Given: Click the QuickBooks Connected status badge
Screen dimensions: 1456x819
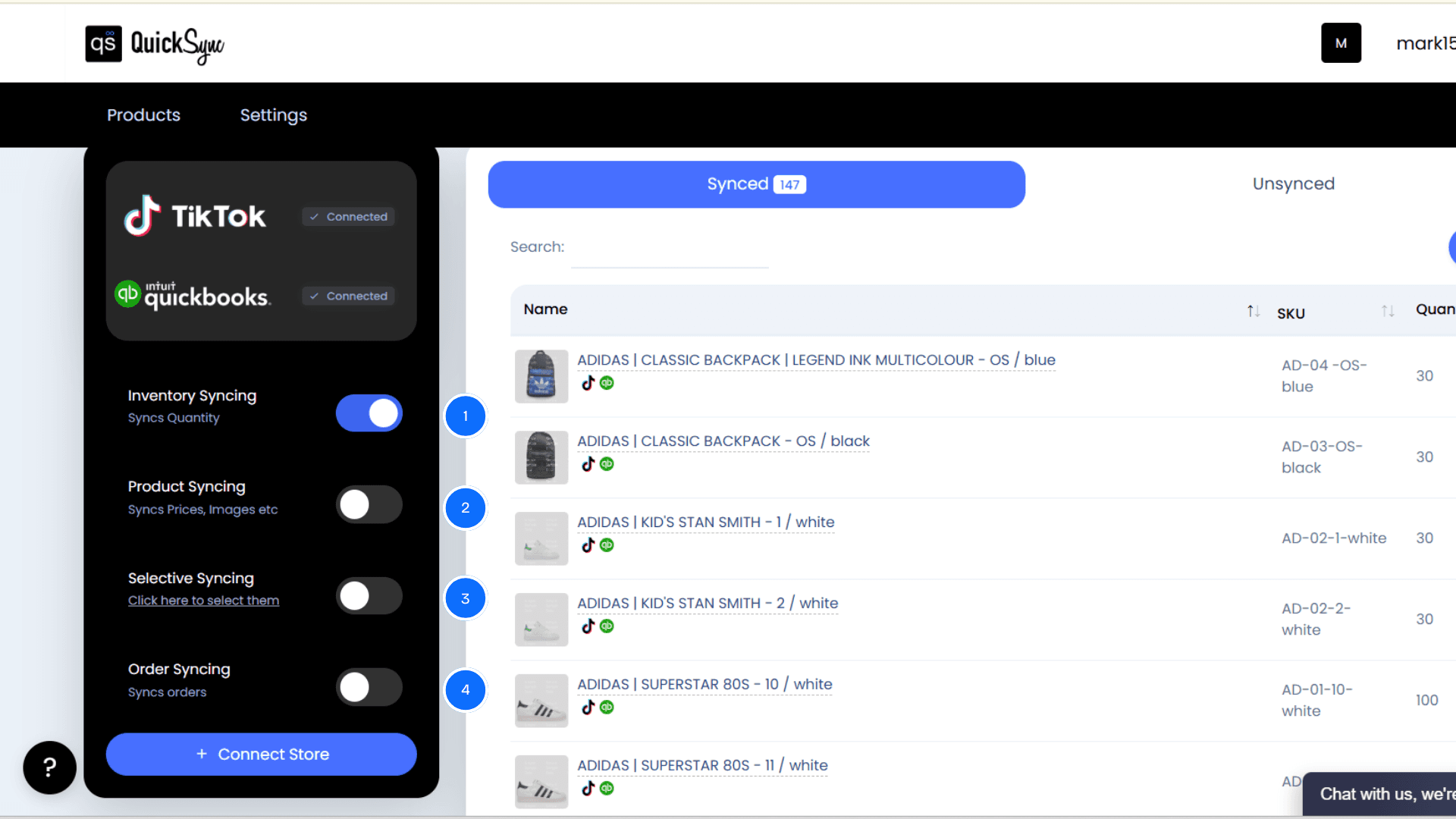Looking at the screenshot, I should (x=348, y=297).
